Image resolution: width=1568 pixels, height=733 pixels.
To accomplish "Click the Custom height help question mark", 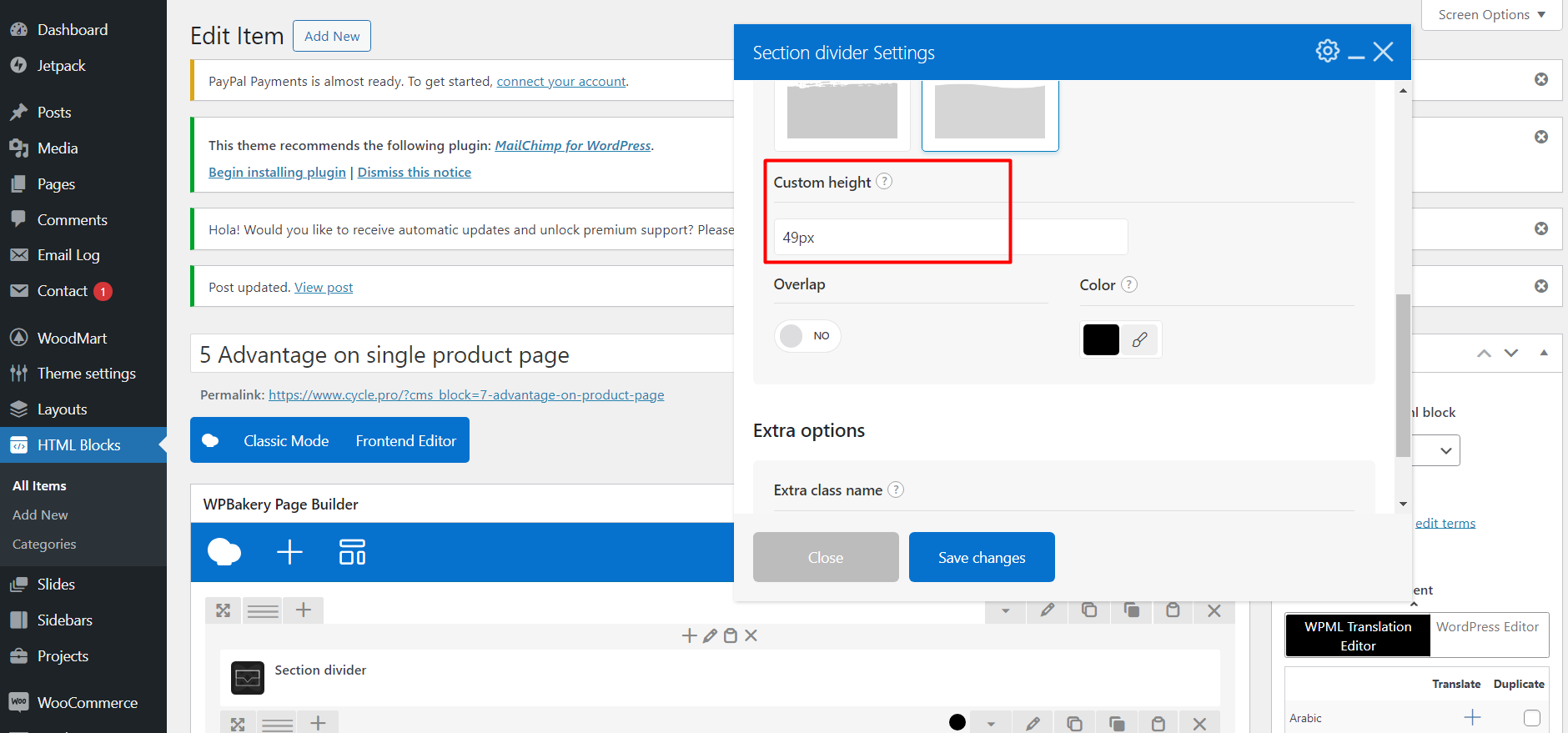I will (x=884, y=181).
